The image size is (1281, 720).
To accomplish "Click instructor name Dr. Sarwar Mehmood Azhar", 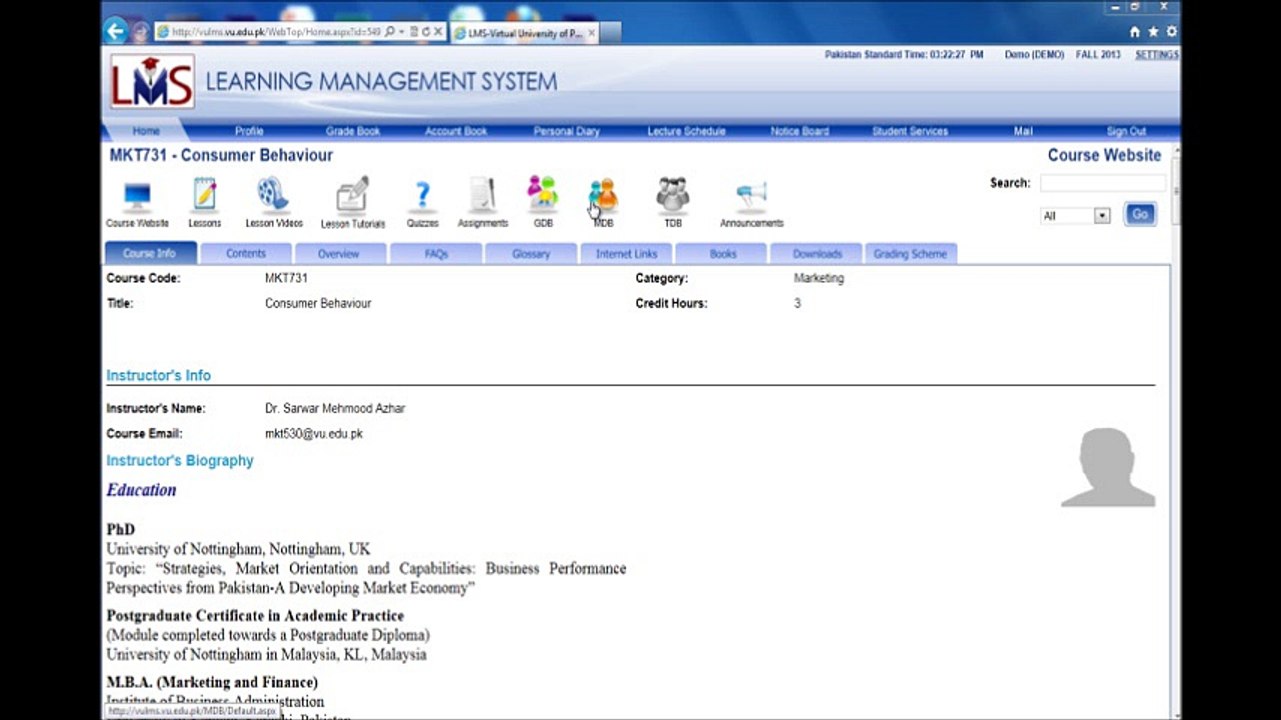I will coord(335,409).
